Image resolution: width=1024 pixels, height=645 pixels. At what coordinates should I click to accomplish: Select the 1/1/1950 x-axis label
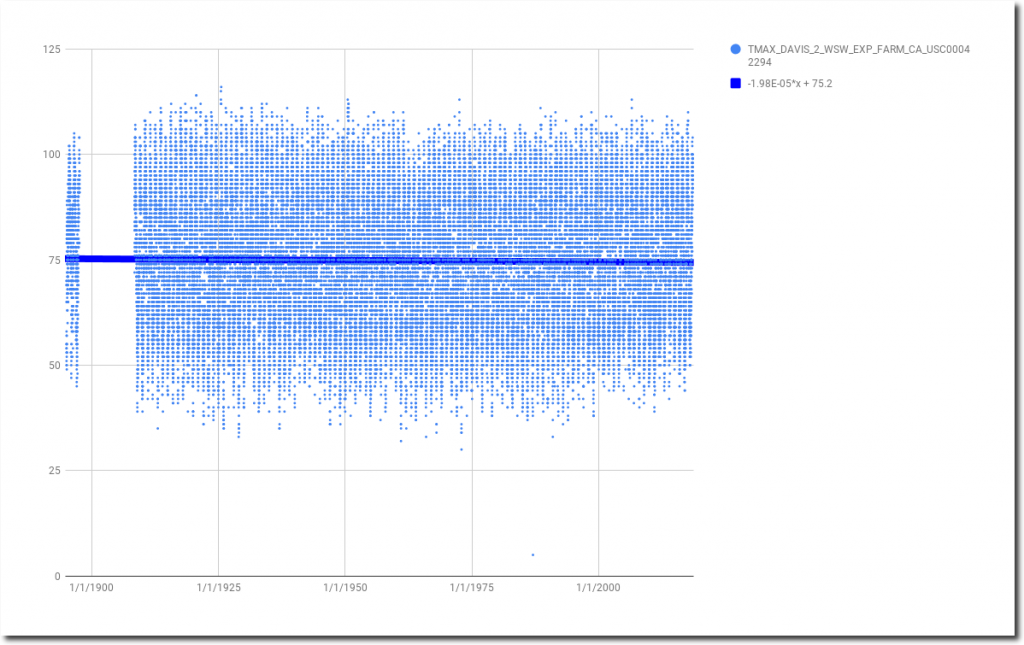(x=345, y=590)
